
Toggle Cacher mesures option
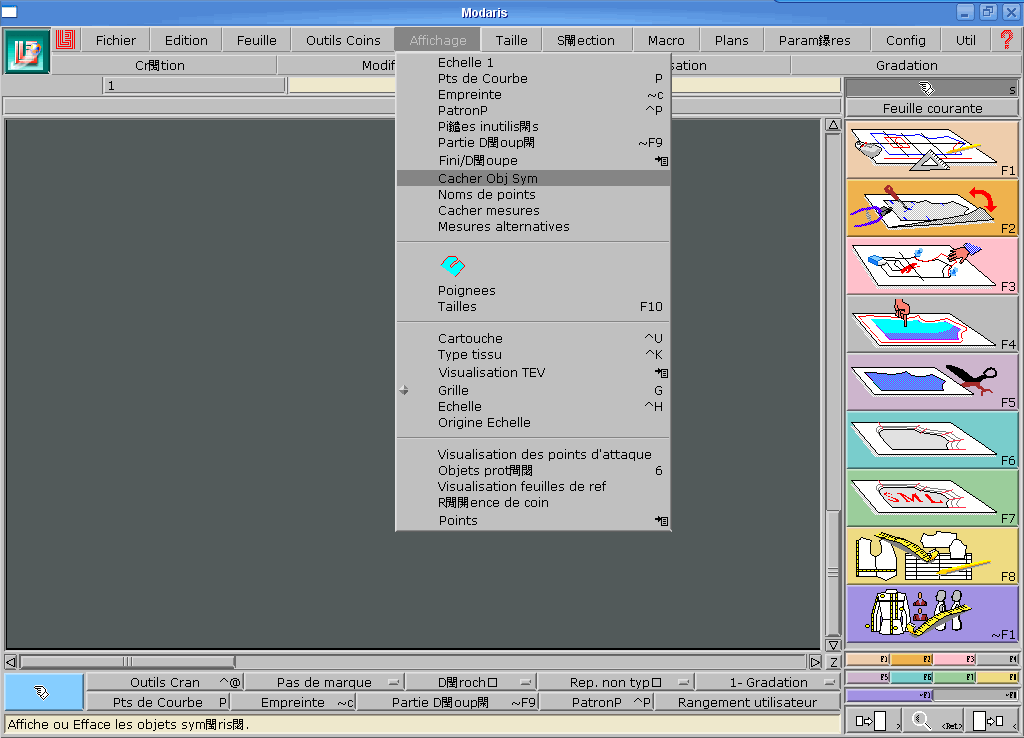pos(534,210)
